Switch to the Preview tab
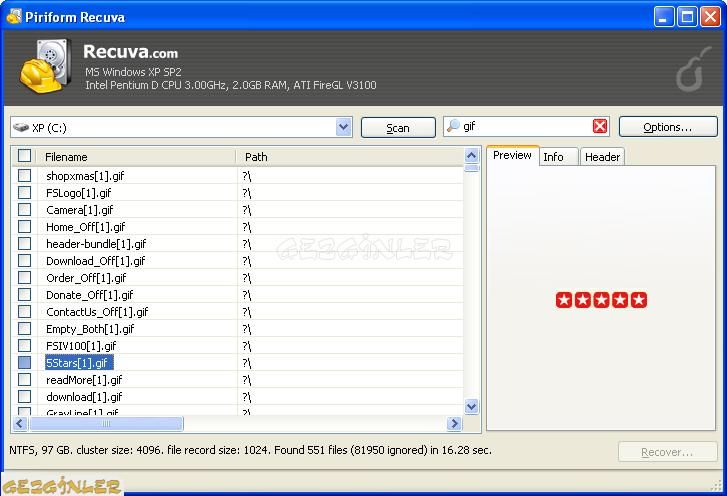Viewport: 727px width, 496px height. (512, 155)
